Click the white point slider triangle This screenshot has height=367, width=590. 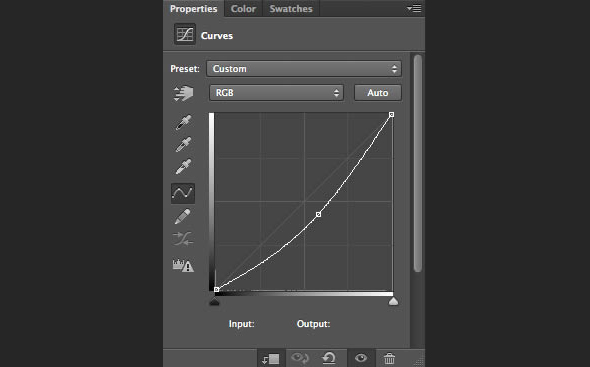pos(393,301)
